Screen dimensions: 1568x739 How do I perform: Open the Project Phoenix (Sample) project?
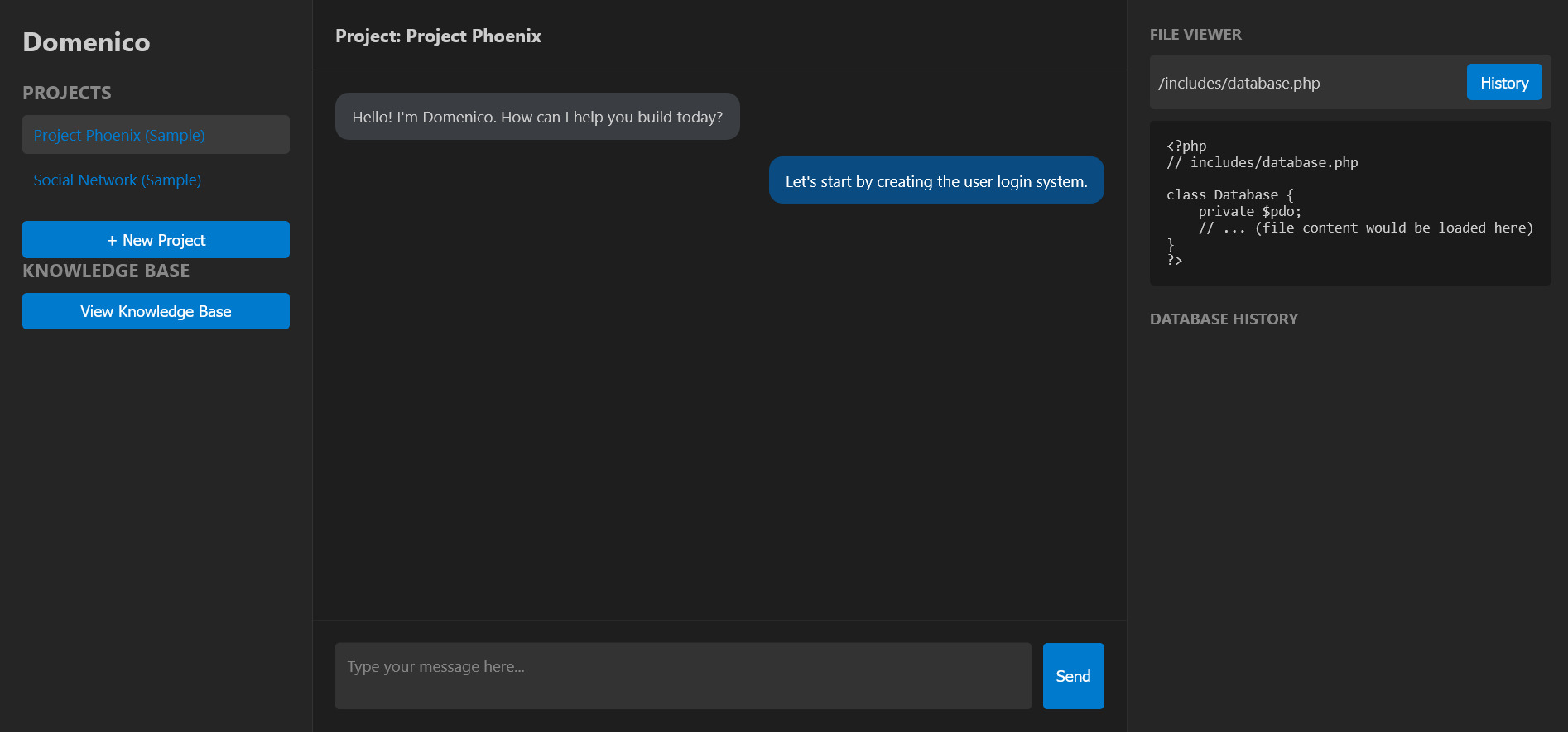tap(156, 135)
